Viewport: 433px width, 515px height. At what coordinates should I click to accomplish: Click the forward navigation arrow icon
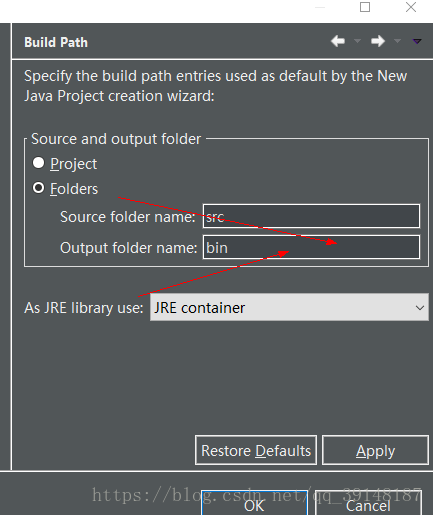378,41
